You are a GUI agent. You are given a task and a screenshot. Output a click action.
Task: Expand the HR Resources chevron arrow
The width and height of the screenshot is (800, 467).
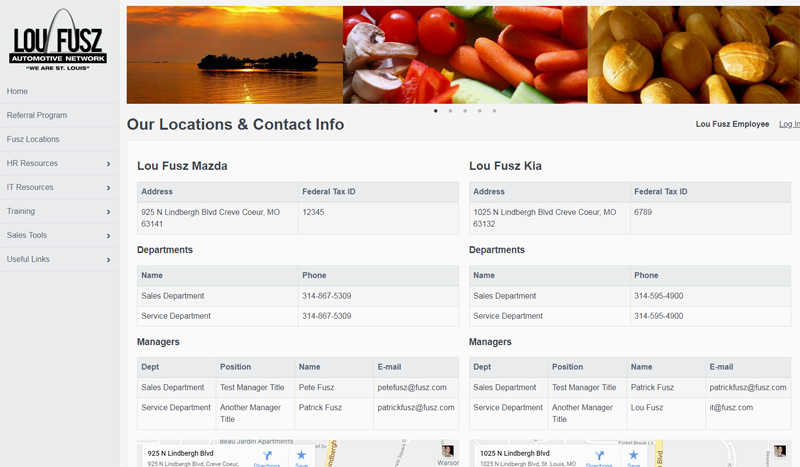click(108, 164)
